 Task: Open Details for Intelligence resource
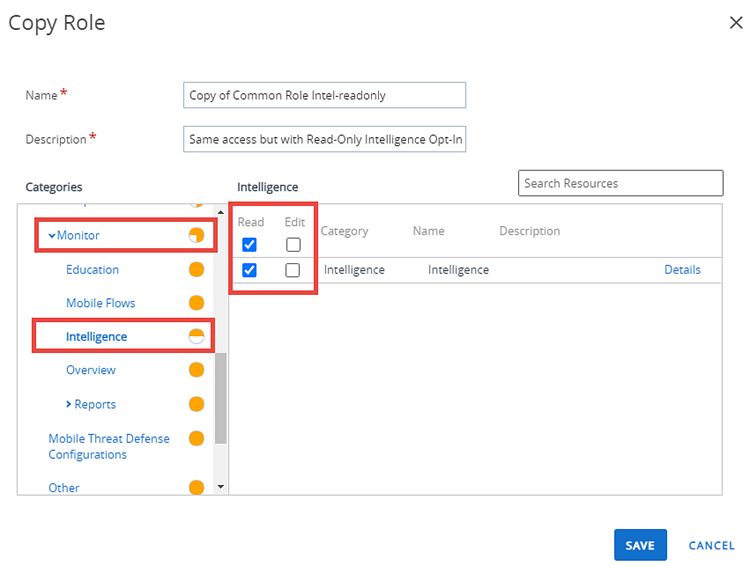point(682,270)
